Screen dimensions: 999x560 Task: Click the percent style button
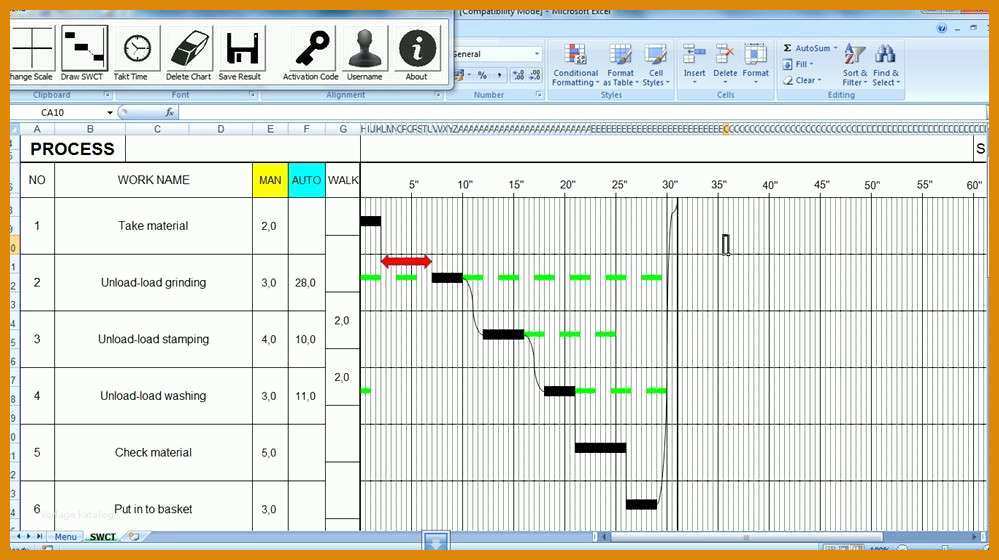tap(482, 75)
